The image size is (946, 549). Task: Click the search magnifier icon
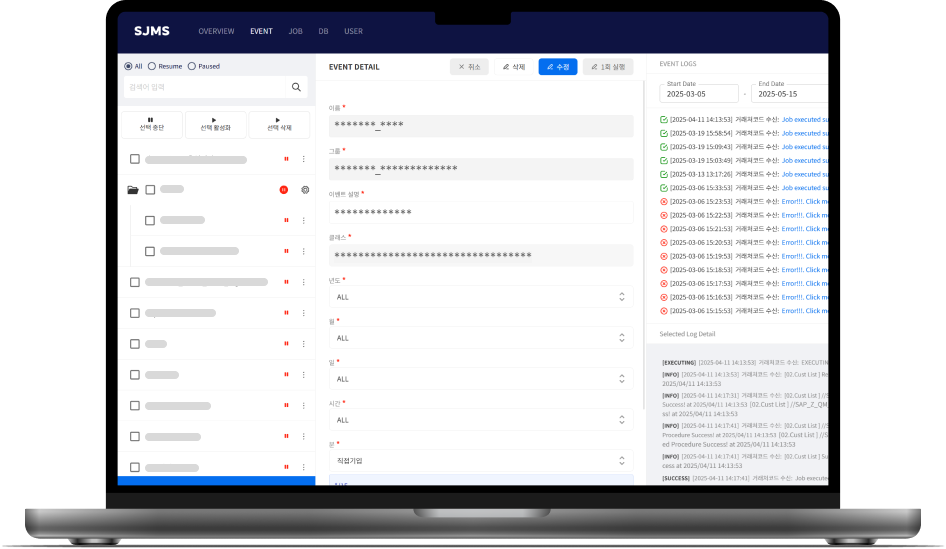click(x=296, y=88)
